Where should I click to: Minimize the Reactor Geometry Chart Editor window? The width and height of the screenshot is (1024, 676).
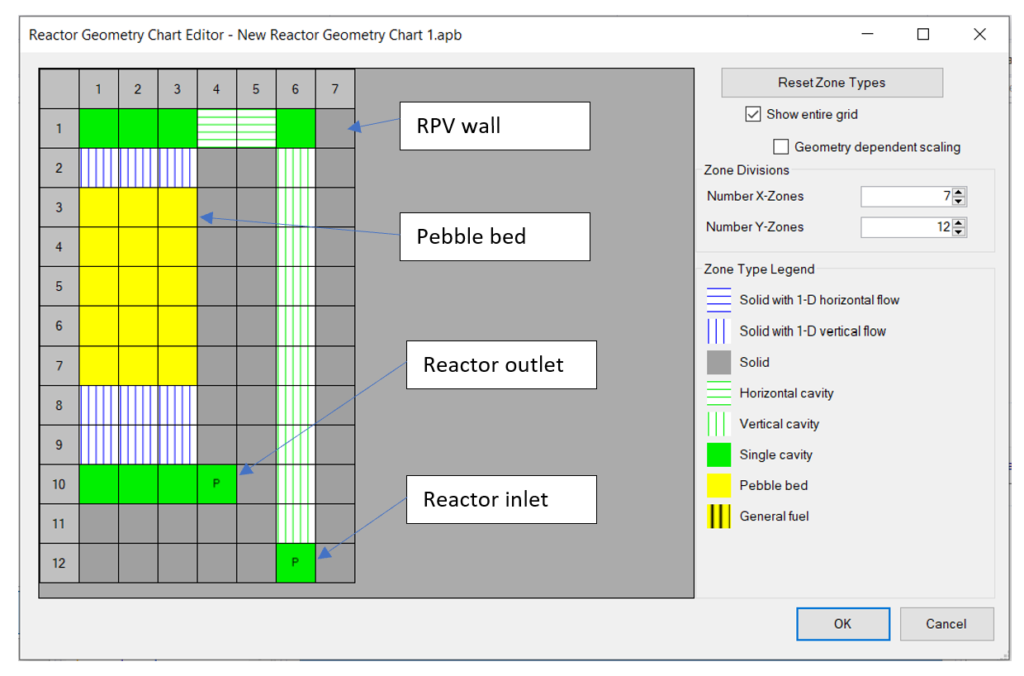coord(867,34)
